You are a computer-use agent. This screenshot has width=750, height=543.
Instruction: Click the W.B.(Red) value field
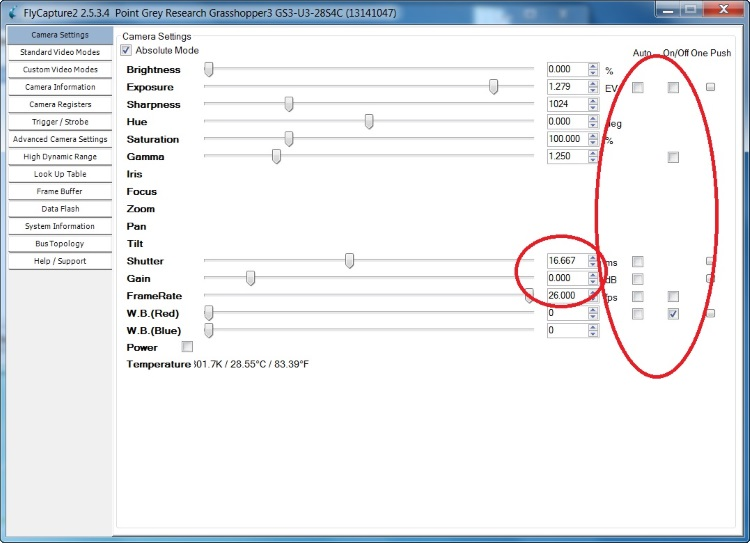(567, 313)
